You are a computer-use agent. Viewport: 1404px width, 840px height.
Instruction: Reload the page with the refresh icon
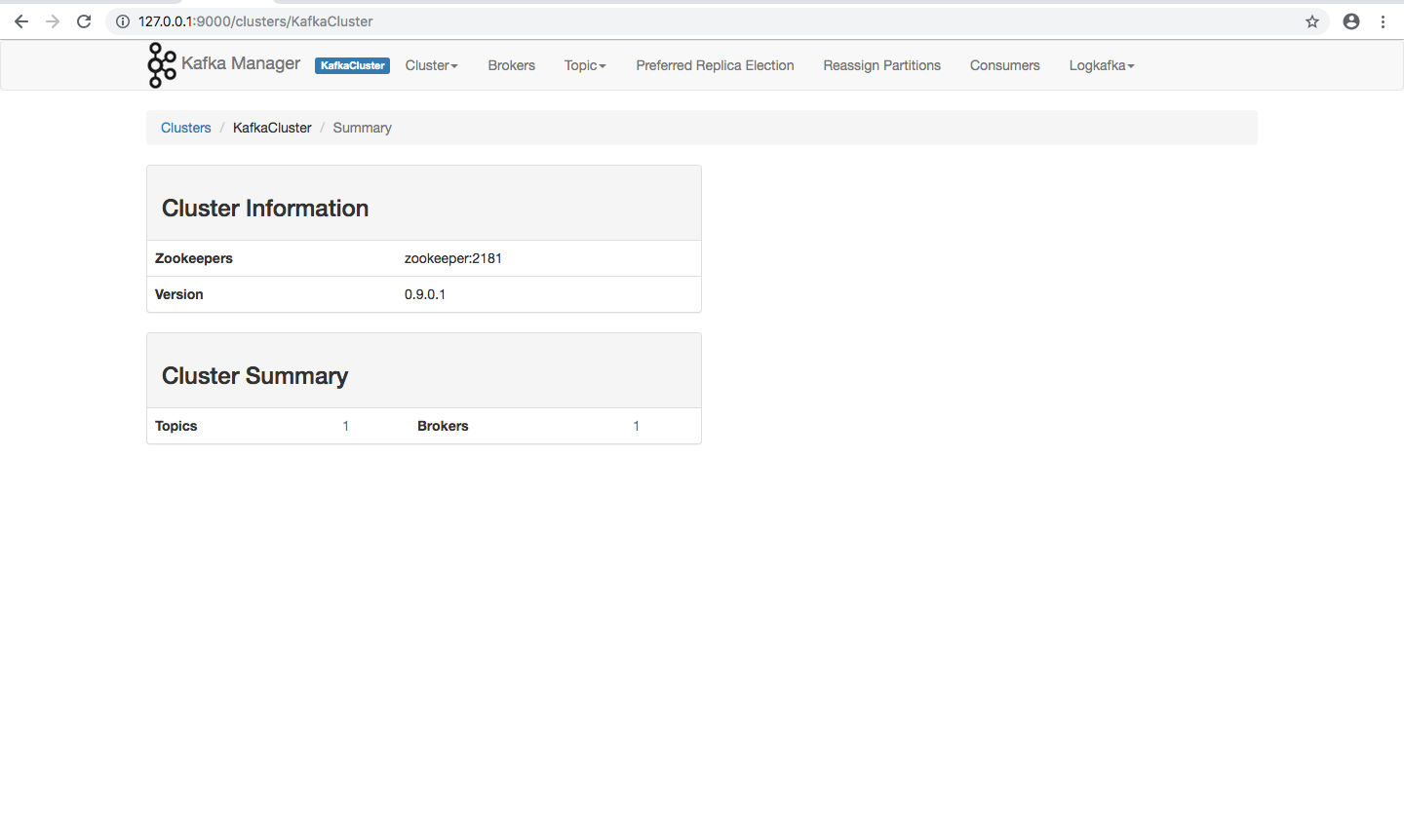pyautogui.click(x=84, y=21)
